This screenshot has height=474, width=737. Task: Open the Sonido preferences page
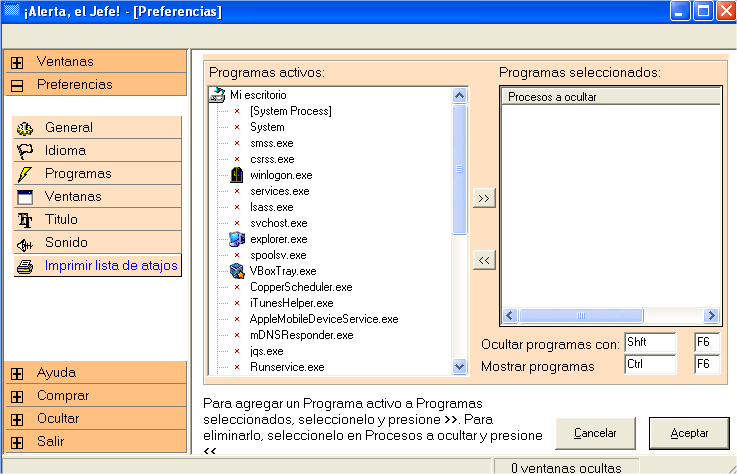tap(97, 243)
